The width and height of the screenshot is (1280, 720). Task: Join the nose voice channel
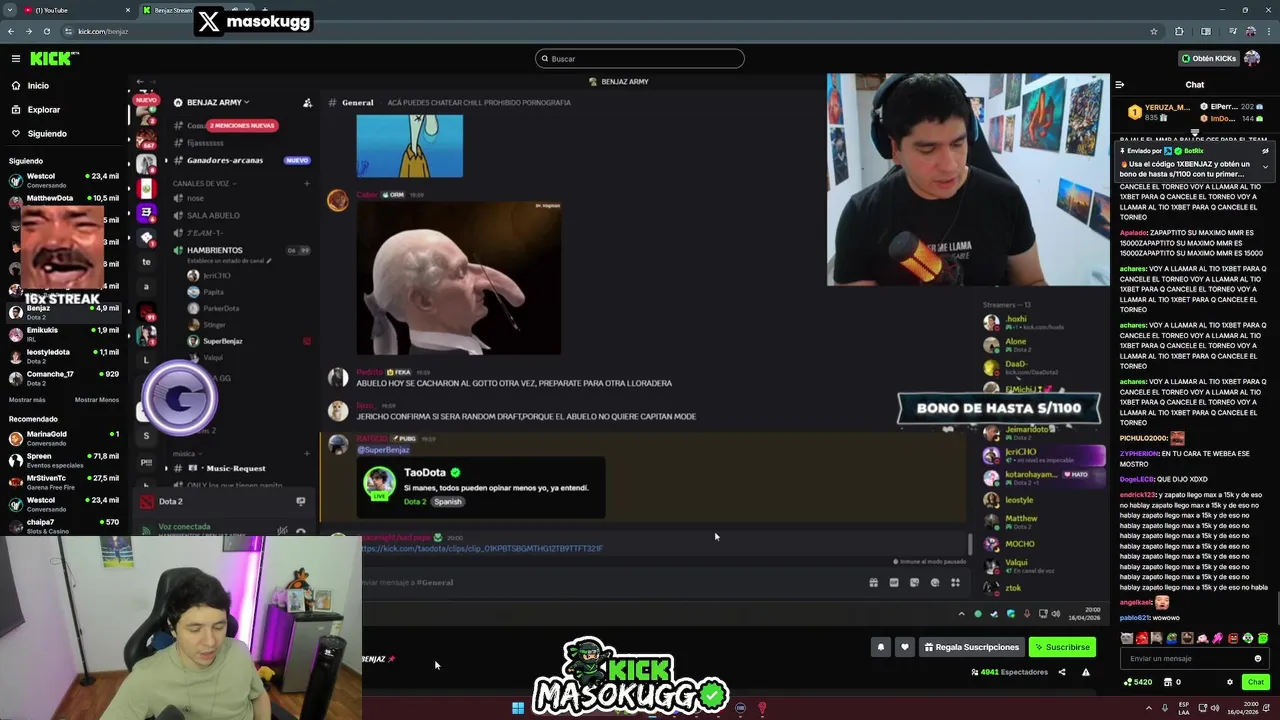click(x=195, y=199)
